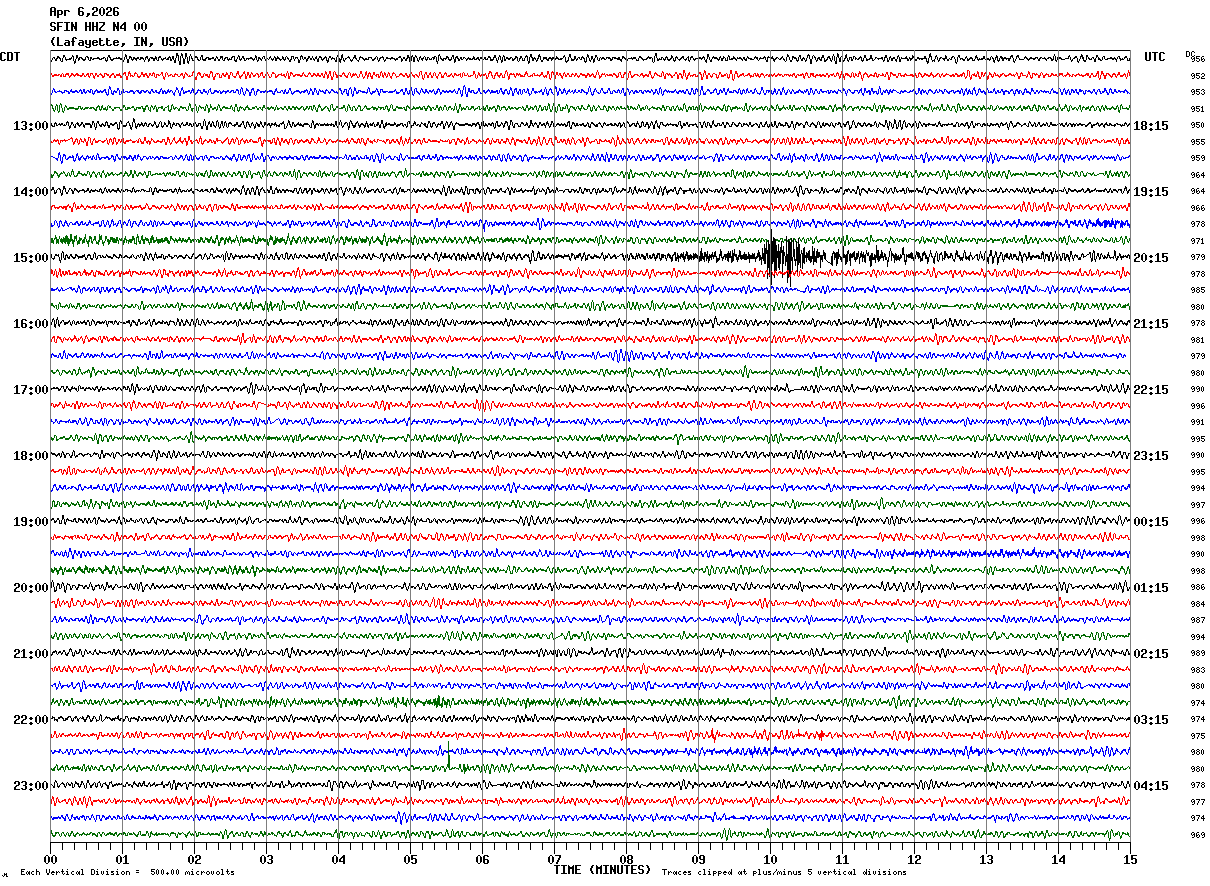This screenshot has height=886, width=1210.
Task: Select the 18:00 CDT time label
Action: 30,456
